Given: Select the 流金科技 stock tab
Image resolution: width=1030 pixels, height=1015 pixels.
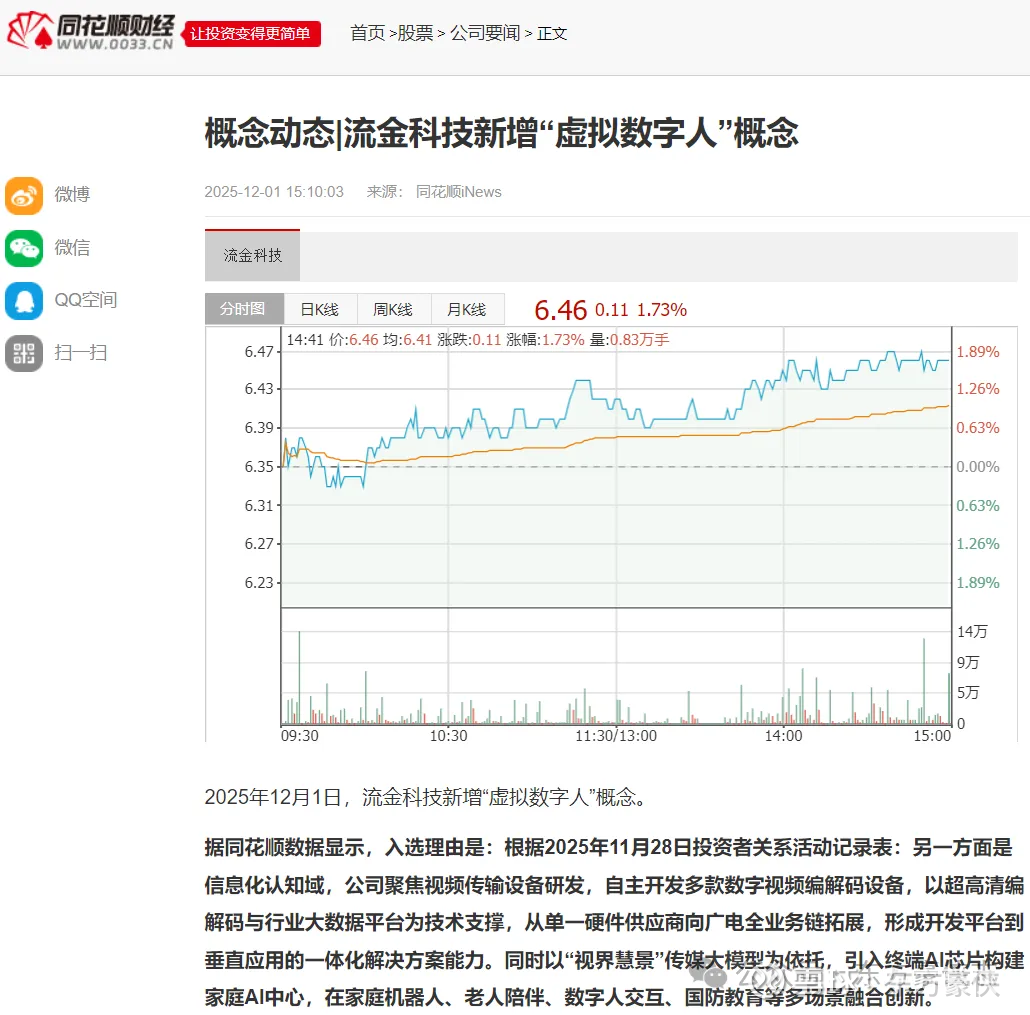Looking at the screenshot, I should click(252, 256).
